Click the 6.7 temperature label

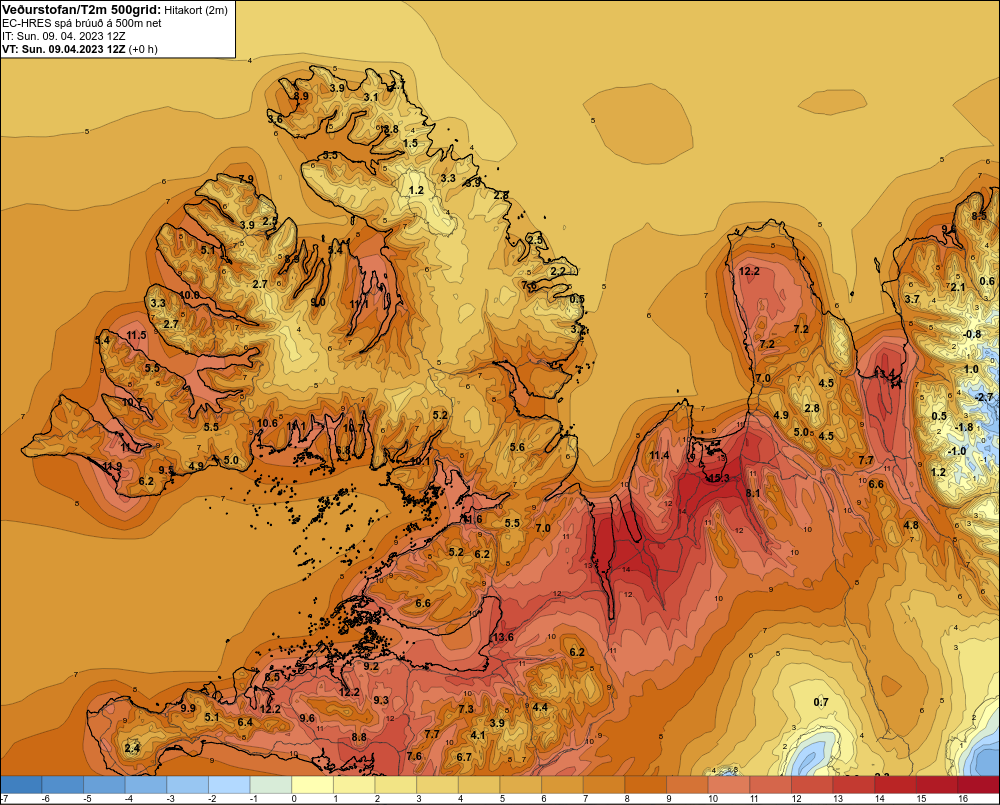pos(464,757)
